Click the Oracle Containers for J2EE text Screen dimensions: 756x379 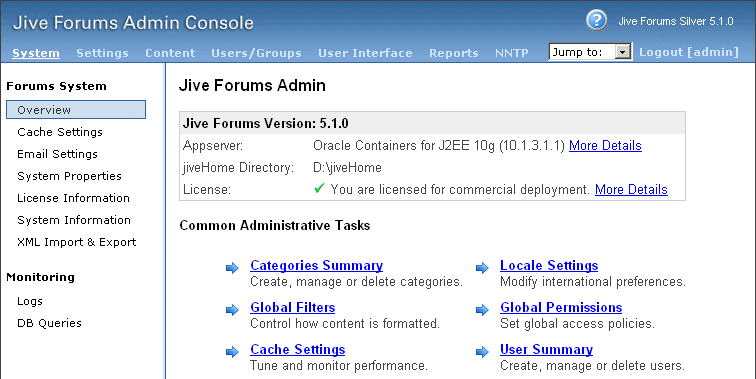[439, 146]
